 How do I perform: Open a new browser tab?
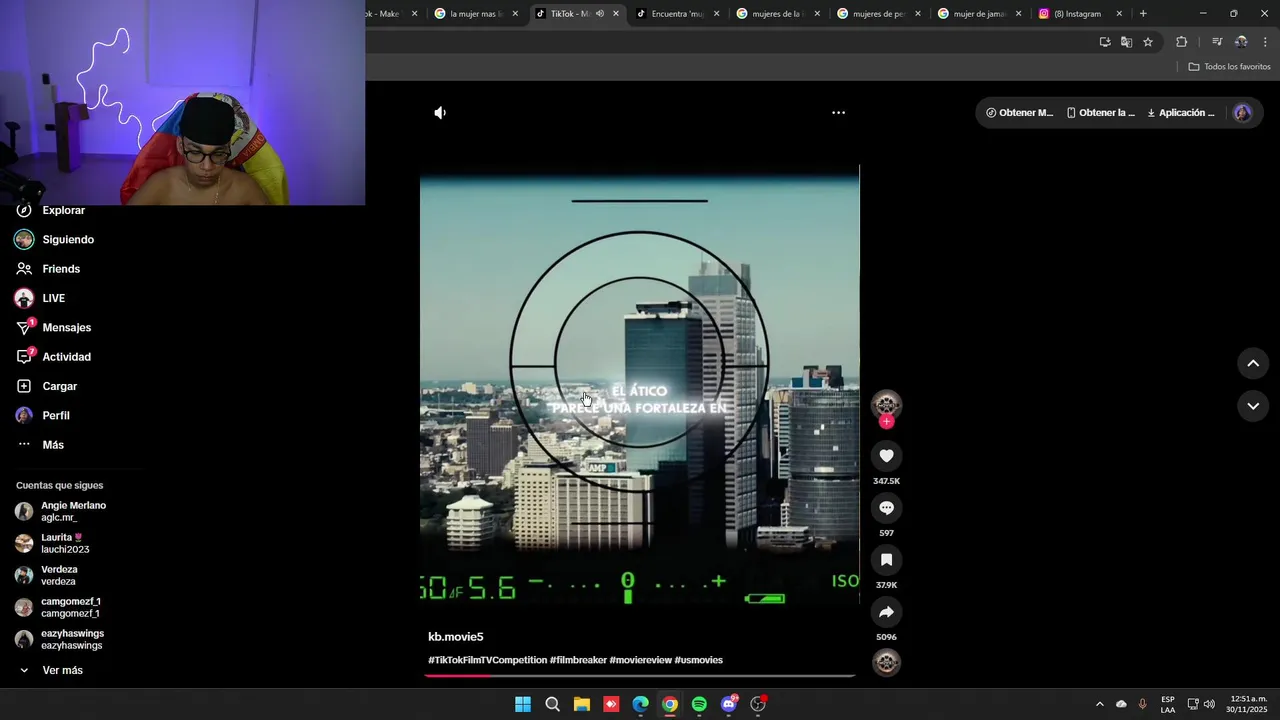click(x=1143, y=14)
